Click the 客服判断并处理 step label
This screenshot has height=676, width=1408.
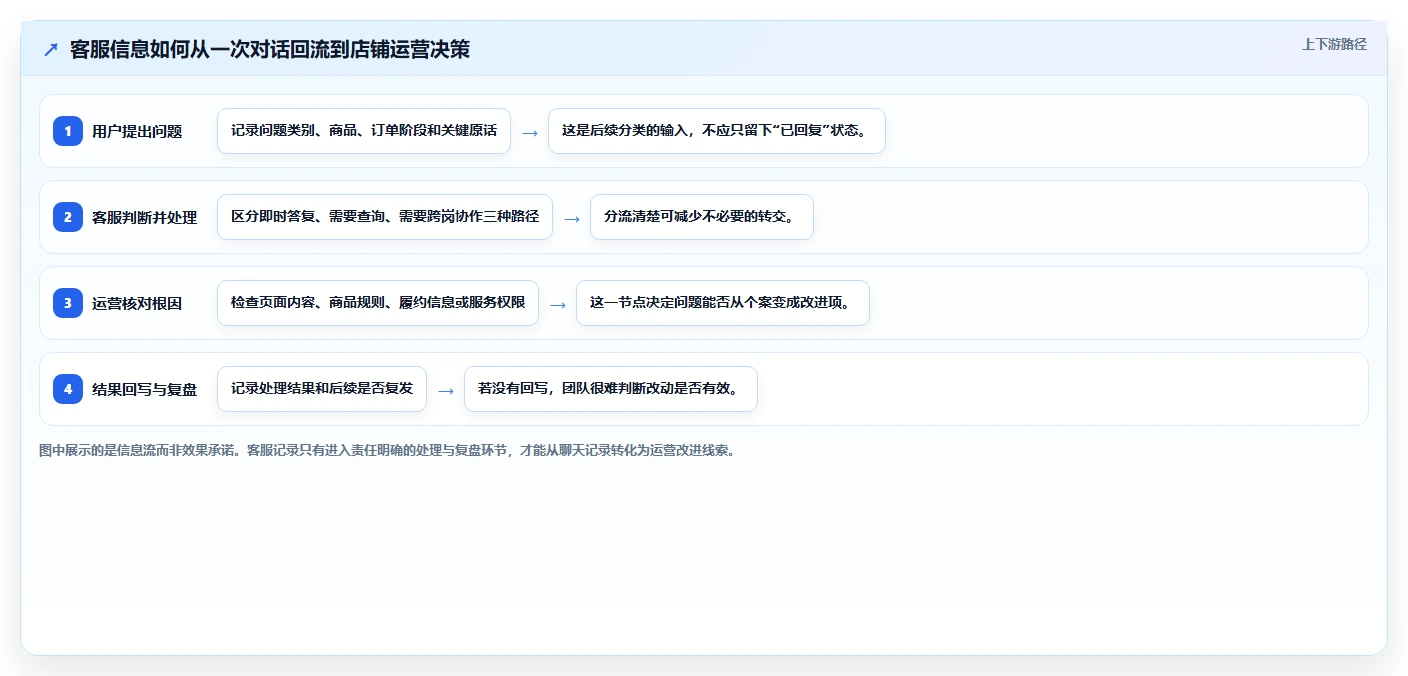tap(145, 217)
